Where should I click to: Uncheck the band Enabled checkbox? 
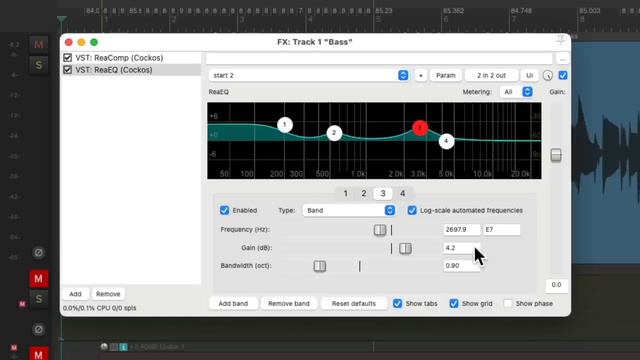[x=224, y=210]
